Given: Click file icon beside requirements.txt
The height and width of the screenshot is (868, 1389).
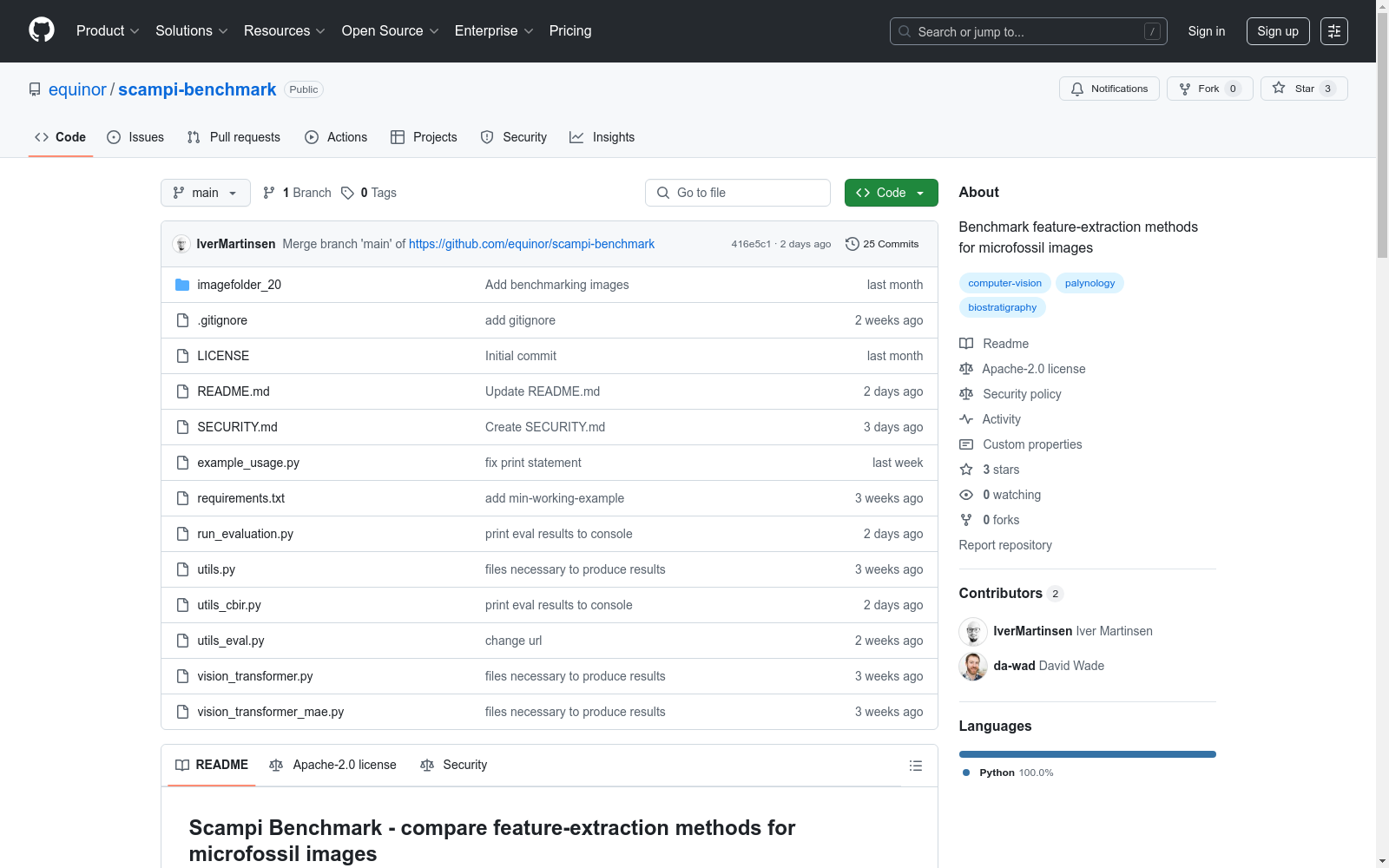Looking at the screenshot, I should coord(182,498).
